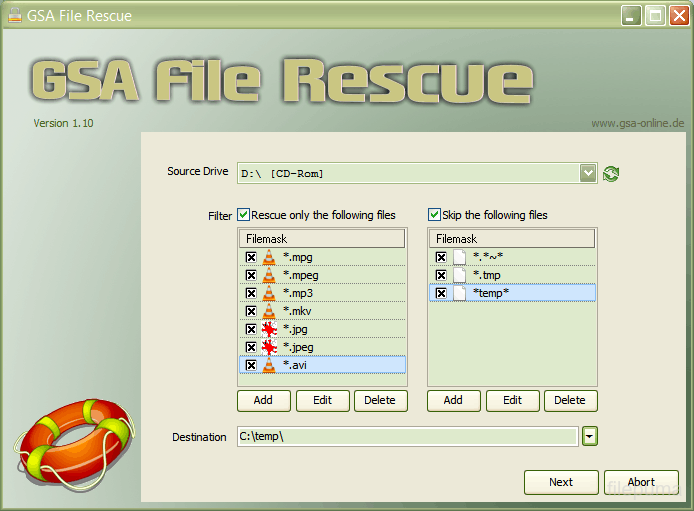Click the VLC cone icon beside *.mpg
The height and width of the screenshot is (511, 694).
[x=268, y=257]
